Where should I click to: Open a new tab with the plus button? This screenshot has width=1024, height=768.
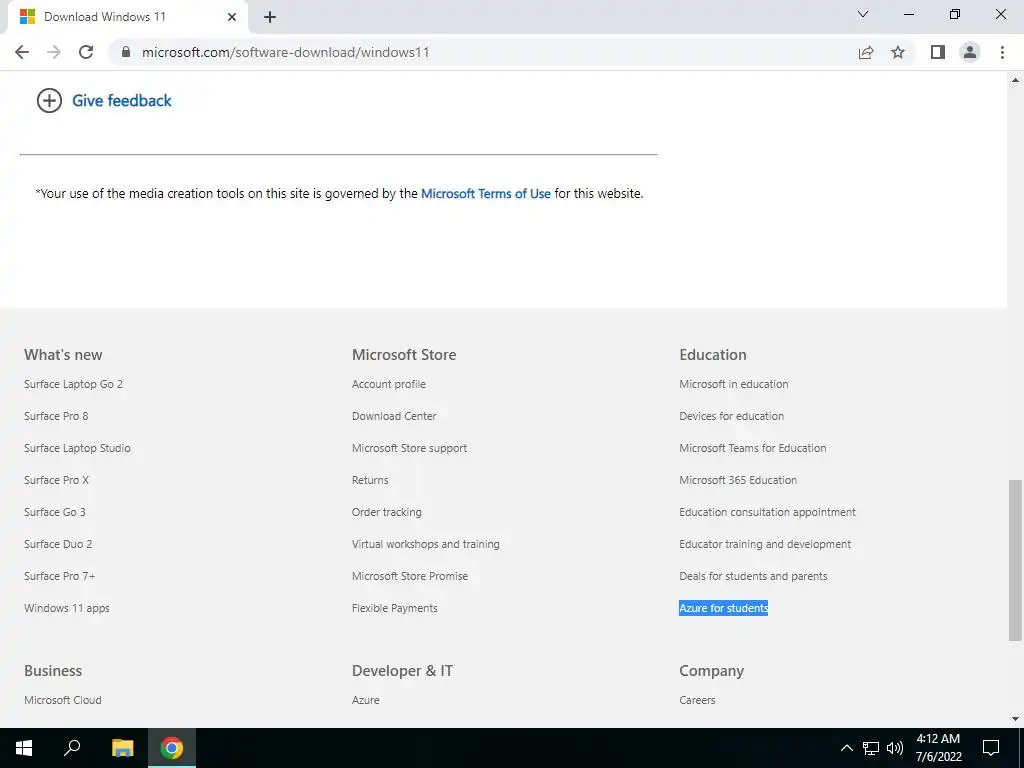[270, 17]
